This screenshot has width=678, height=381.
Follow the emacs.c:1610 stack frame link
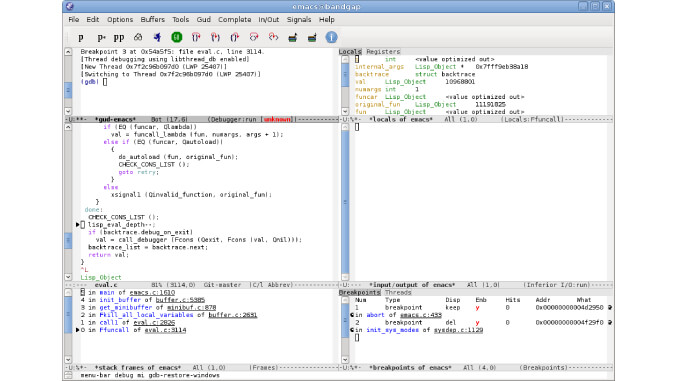coord(152,292)
